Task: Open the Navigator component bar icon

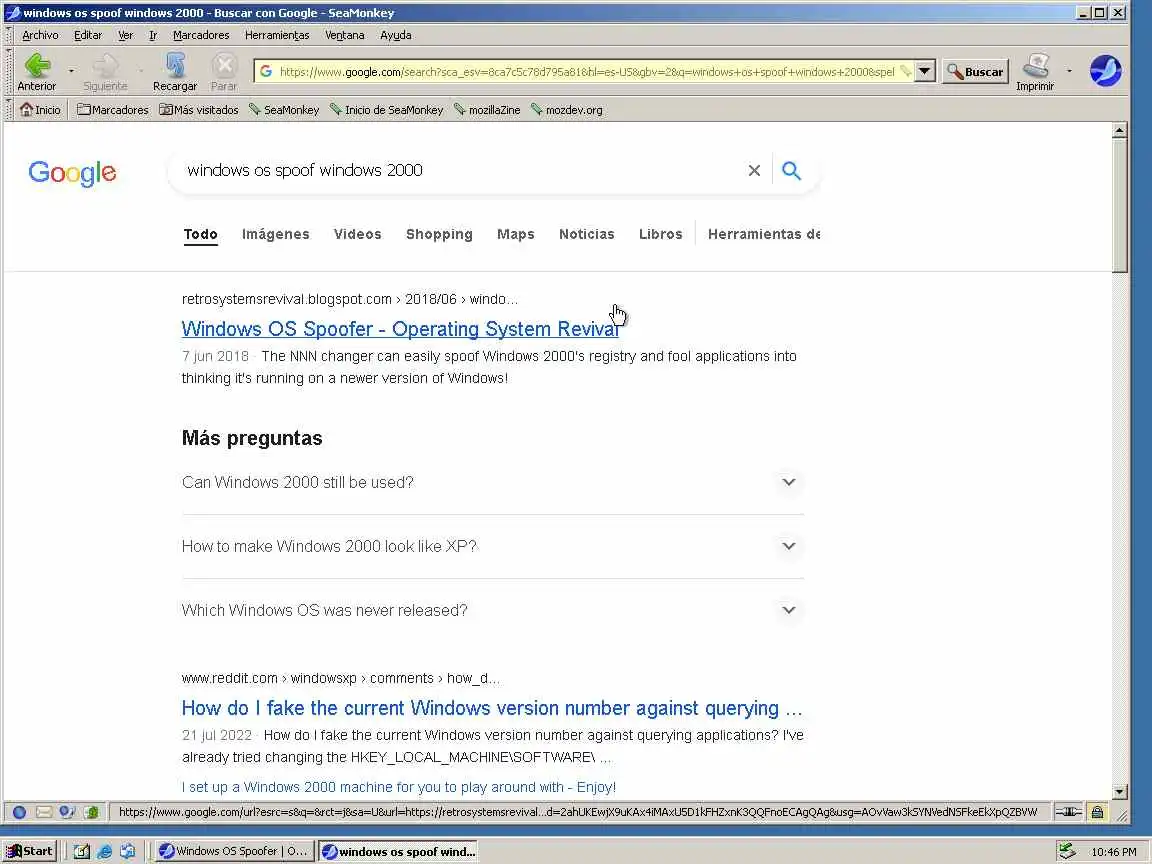Action: pyautogui.click(x=20, y=812)
